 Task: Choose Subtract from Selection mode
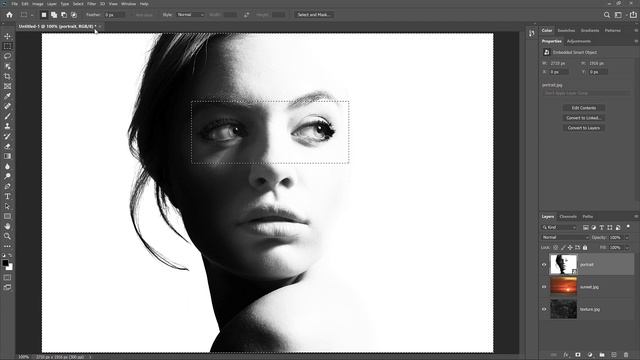pos(64,15)
